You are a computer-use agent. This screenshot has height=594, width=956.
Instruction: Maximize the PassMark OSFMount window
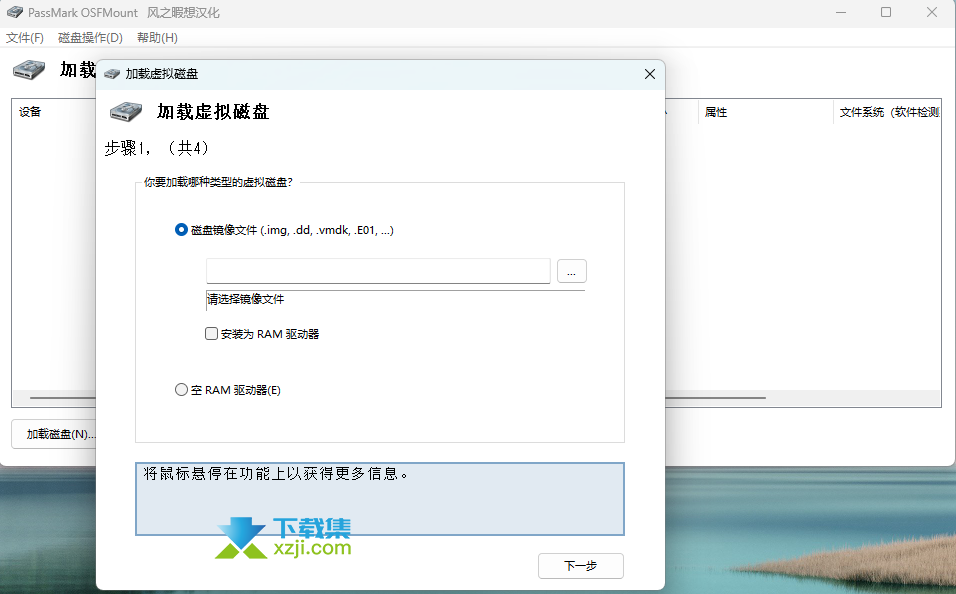tap(886, 12)
